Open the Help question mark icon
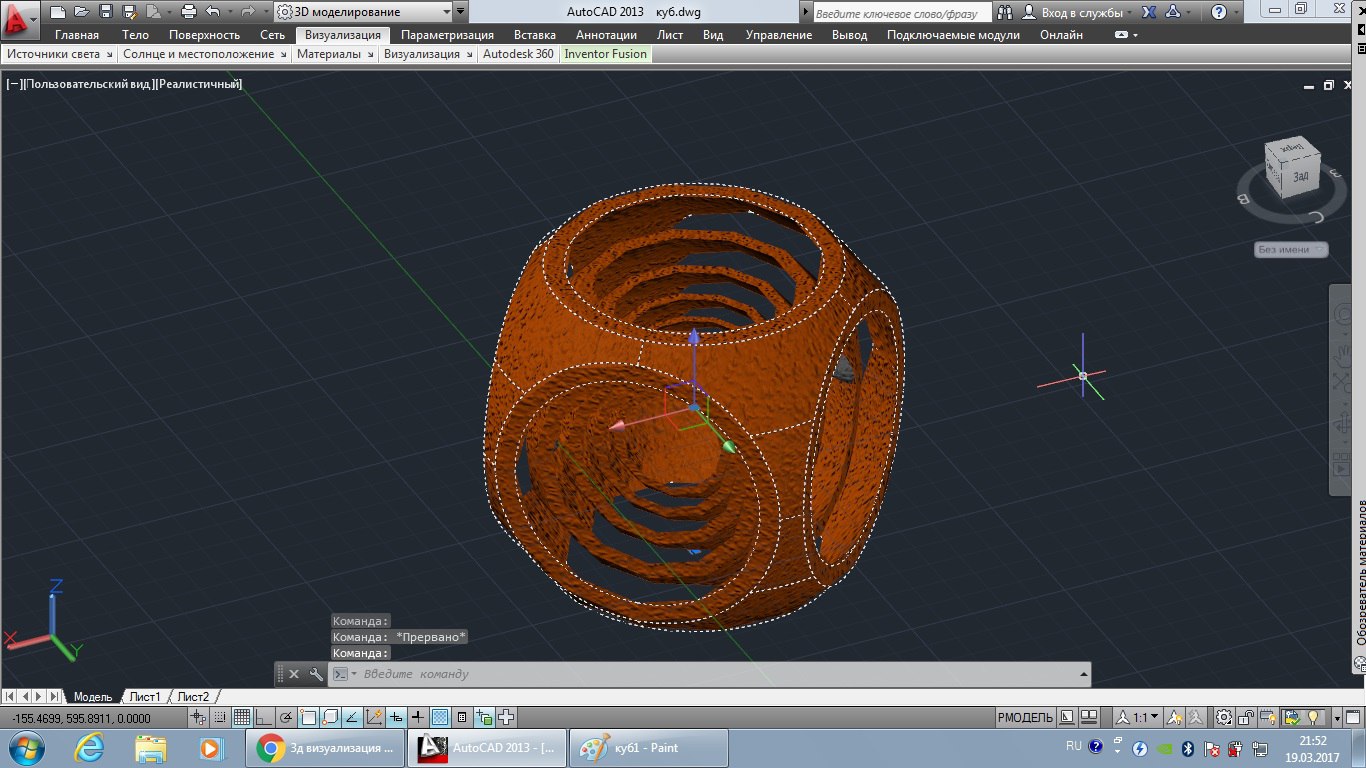Screen dimensions: 1366x768 pos(1218,12)
